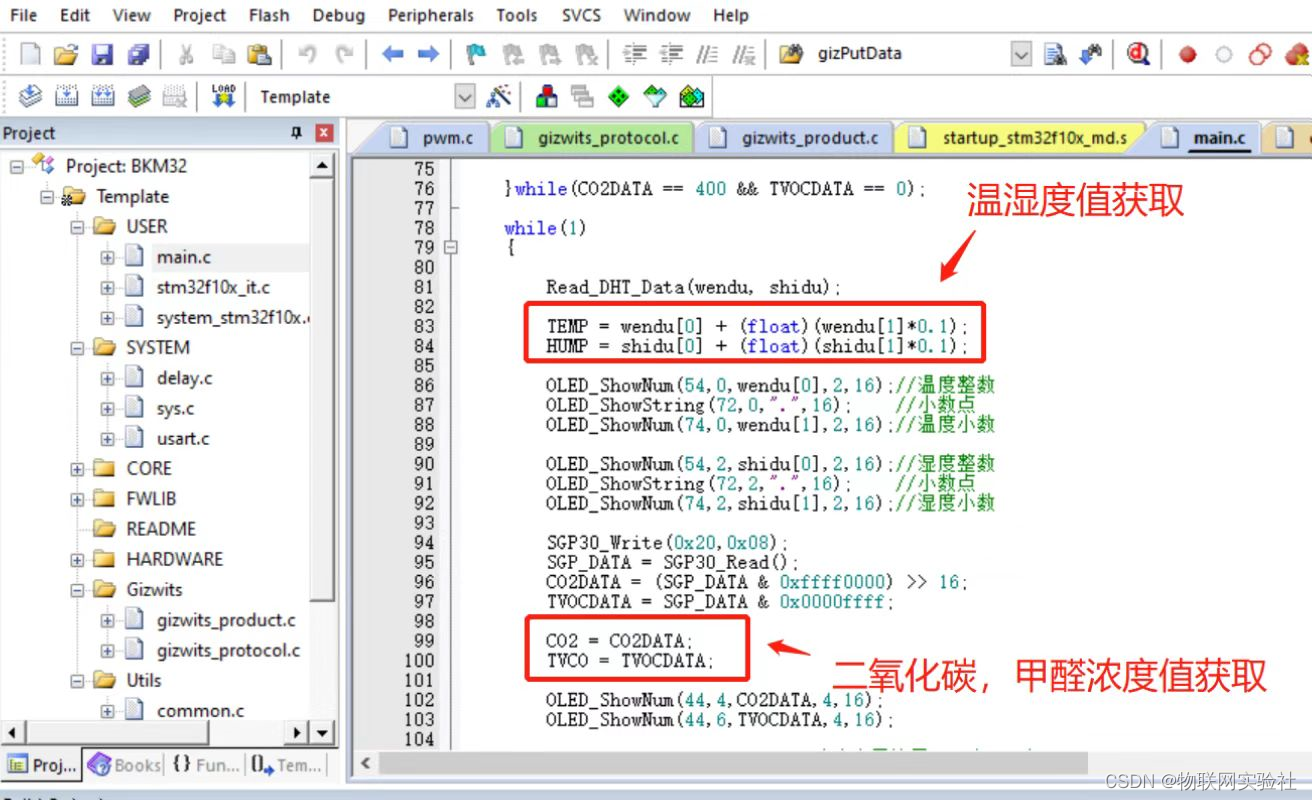Select delay.c in the project tree
The height and width of the screenshot is (800, 1312).
point(184,378)
